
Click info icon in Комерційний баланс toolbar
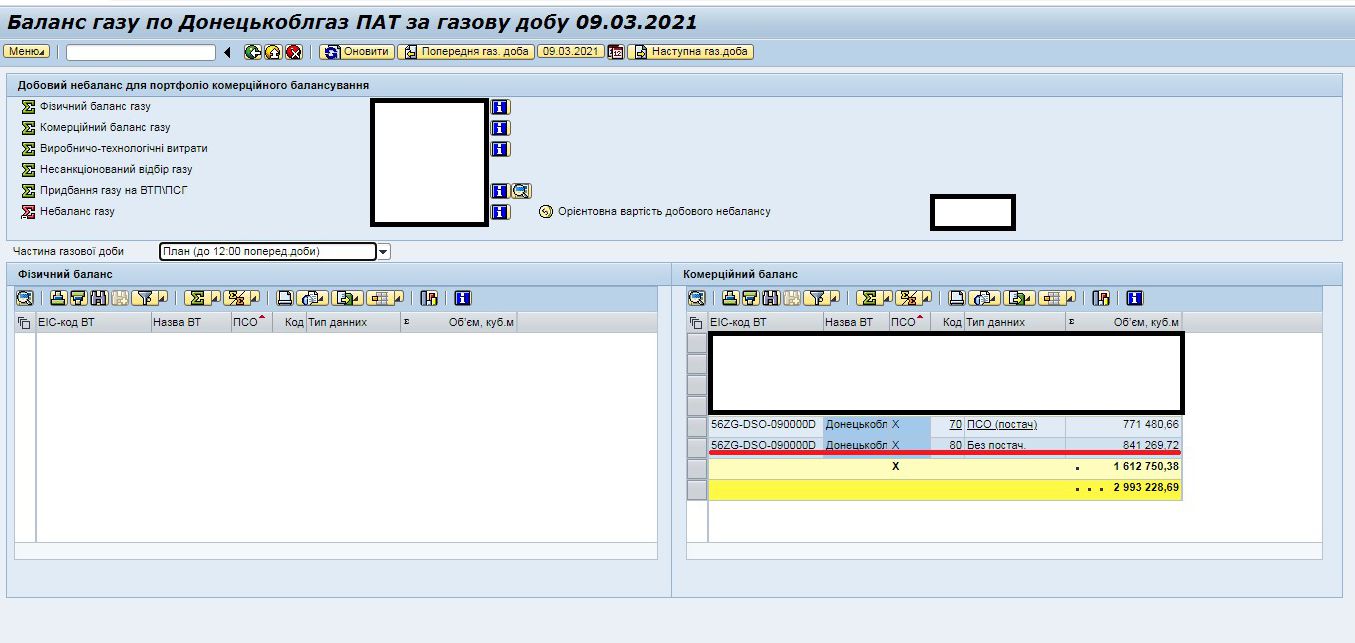point(1135,298)
